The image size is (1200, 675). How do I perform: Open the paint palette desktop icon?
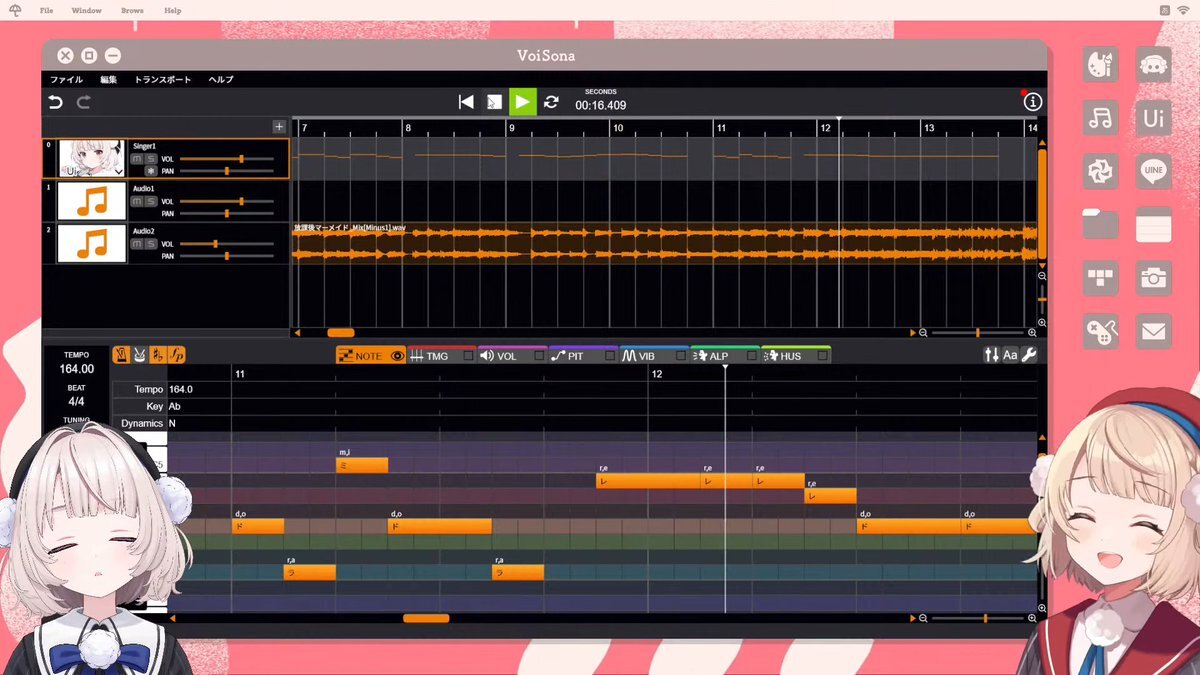pyautogui.click(x=1101, y=65)
